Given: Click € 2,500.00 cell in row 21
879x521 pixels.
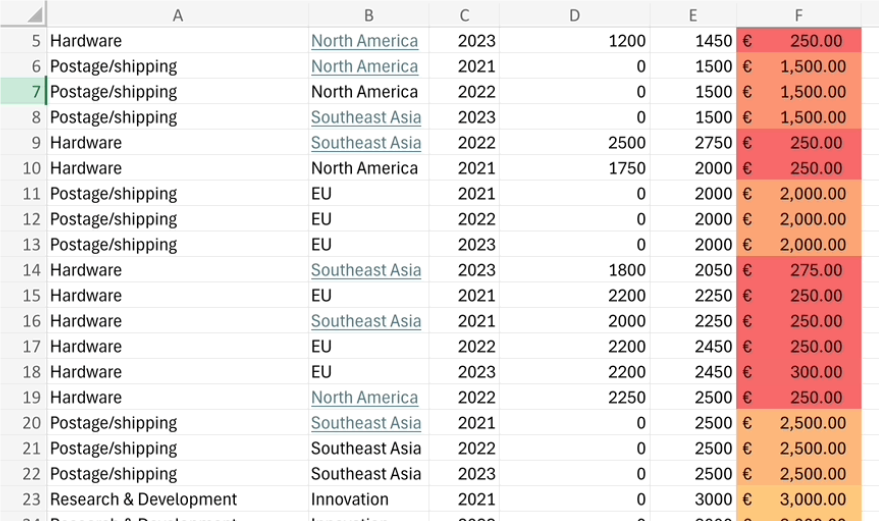Looking at the screenshot, I should 798,448.
